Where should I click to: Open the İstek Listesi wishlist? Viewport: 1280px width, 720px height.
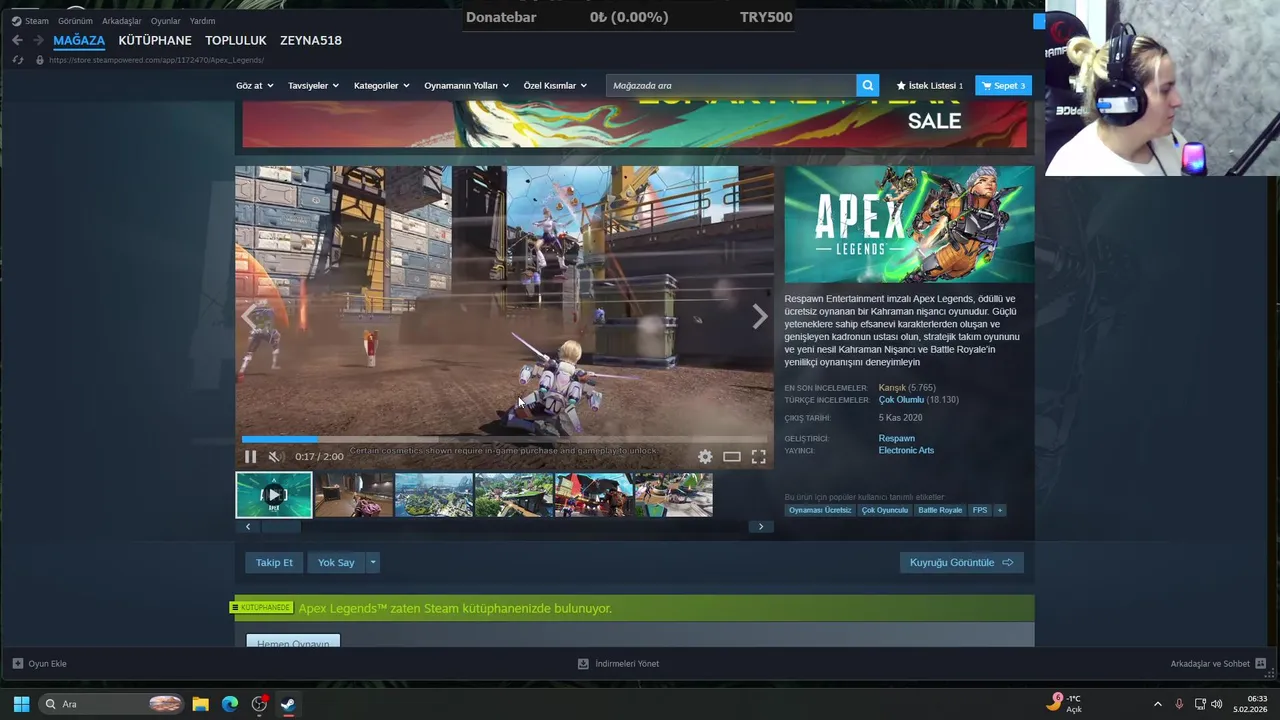[x=930, y=85]
